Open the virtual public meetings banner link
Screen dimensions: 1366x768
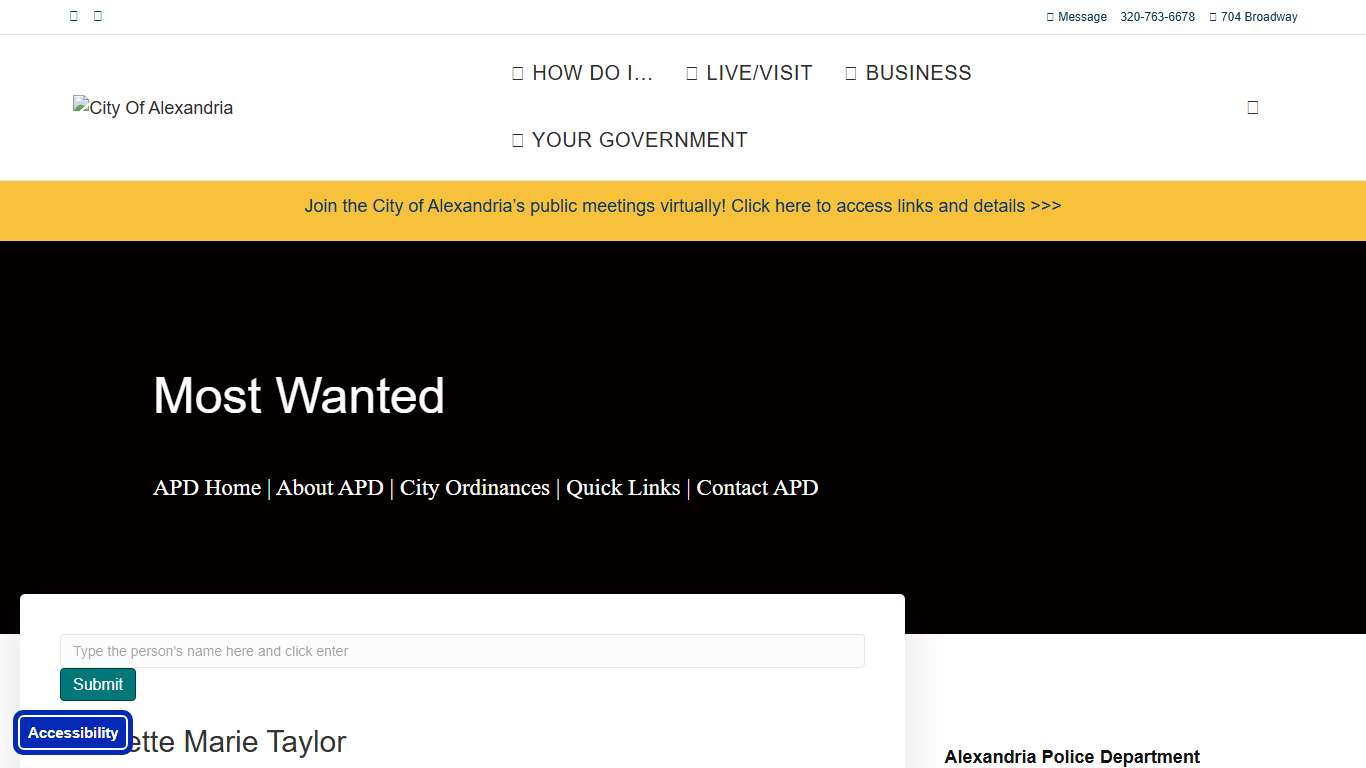683,206
